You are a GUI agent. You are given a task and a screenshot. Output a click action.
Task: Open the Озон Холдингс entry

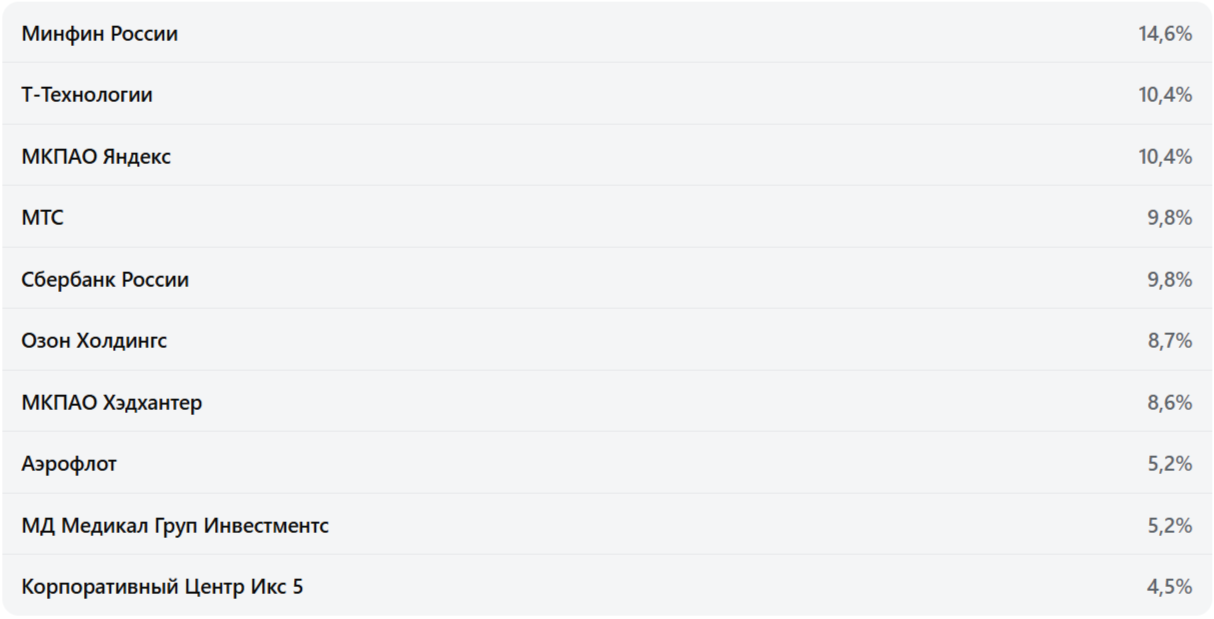(94, 341)
